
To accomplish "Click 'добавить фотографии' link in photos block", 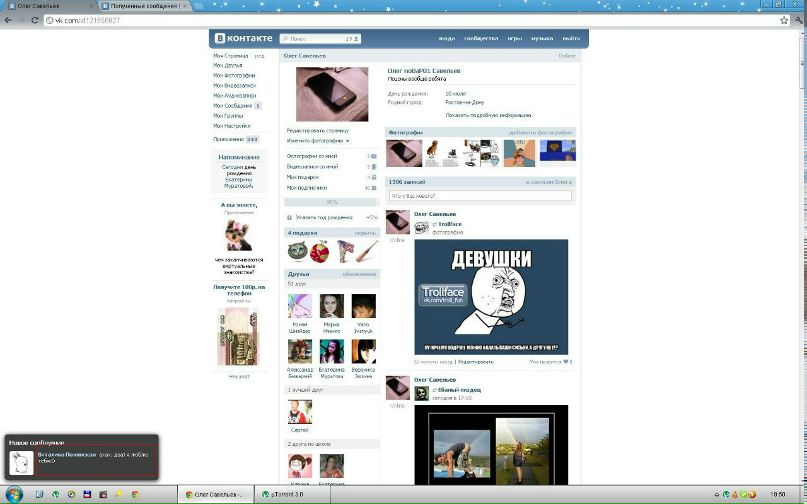I will [541, 132].
